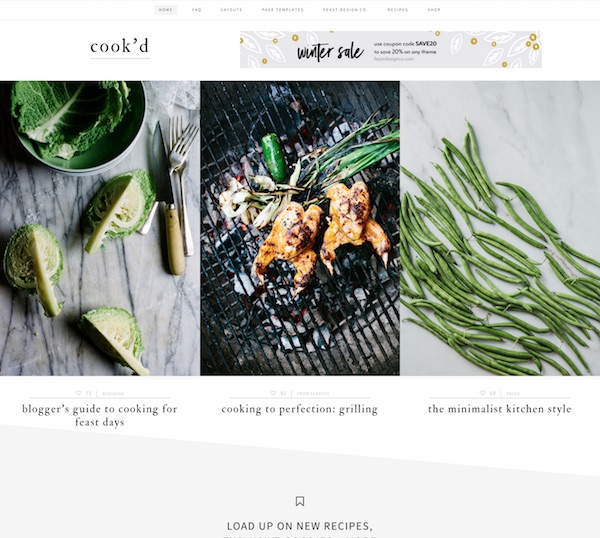Open the grilled chicken featured image

(x=300, y=228)
